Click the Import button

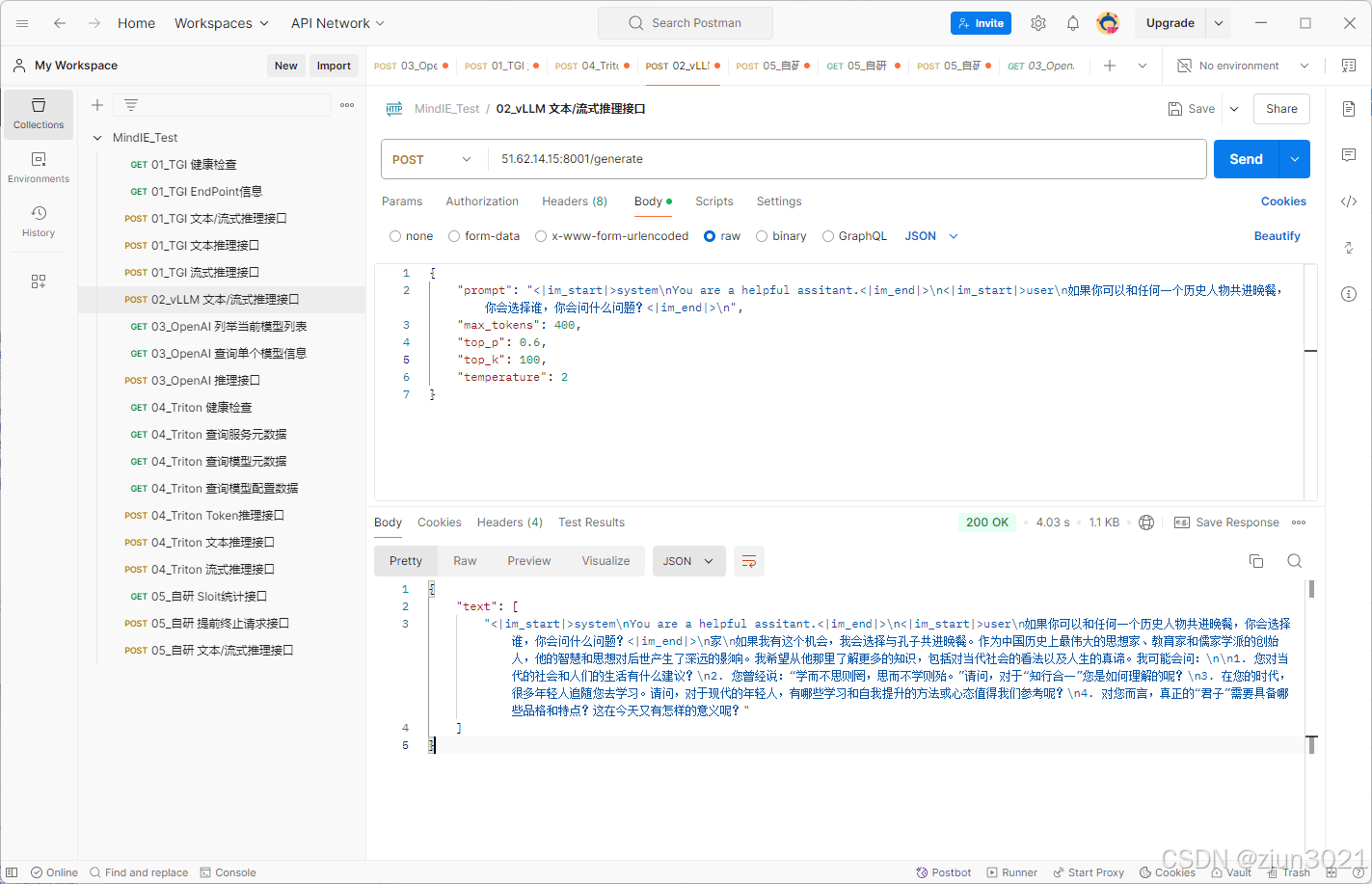pos(334,66)
